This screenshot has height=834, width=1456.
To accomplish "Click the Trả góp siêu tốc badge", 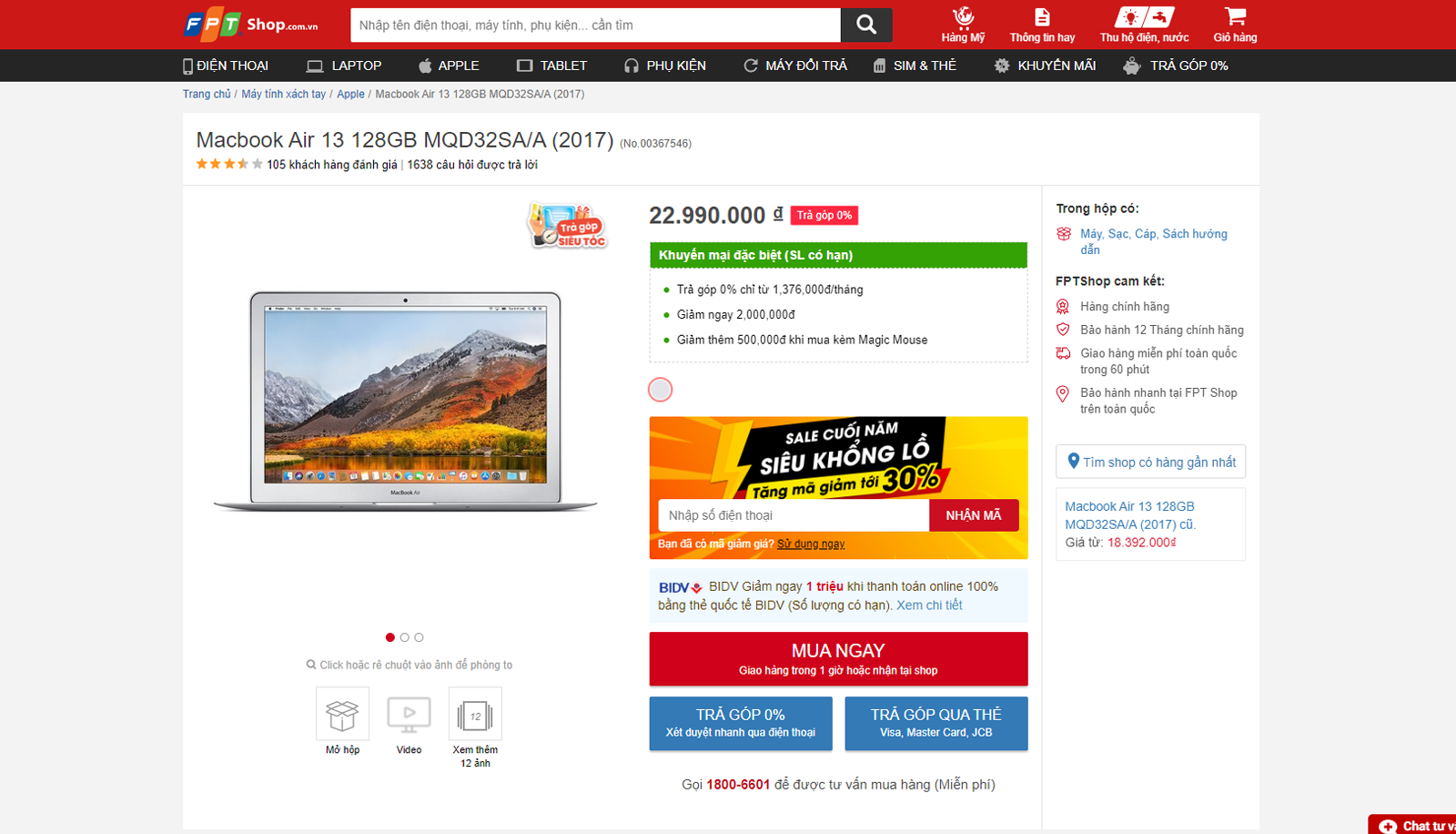I will pos(567,227).
